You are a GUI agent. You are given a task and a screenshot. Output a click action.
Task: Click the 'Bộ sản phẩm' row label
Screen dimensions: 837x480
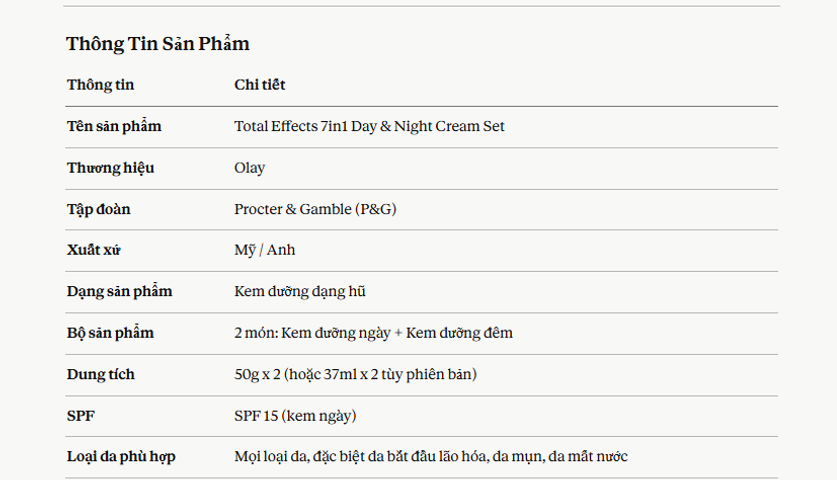tap(110, 333)
